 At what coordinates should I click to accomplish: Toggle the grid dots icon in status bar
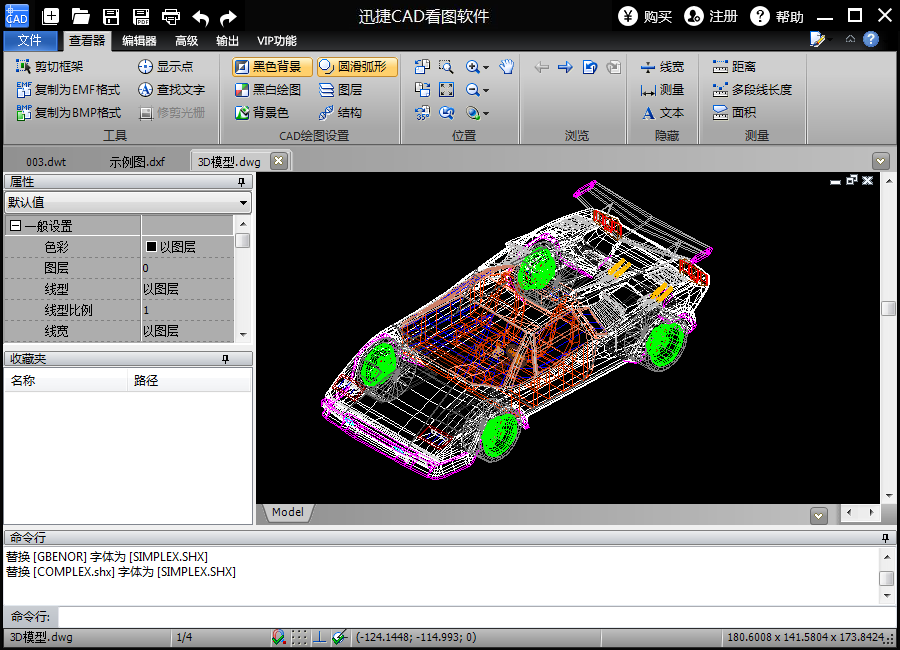pos(299,637)
